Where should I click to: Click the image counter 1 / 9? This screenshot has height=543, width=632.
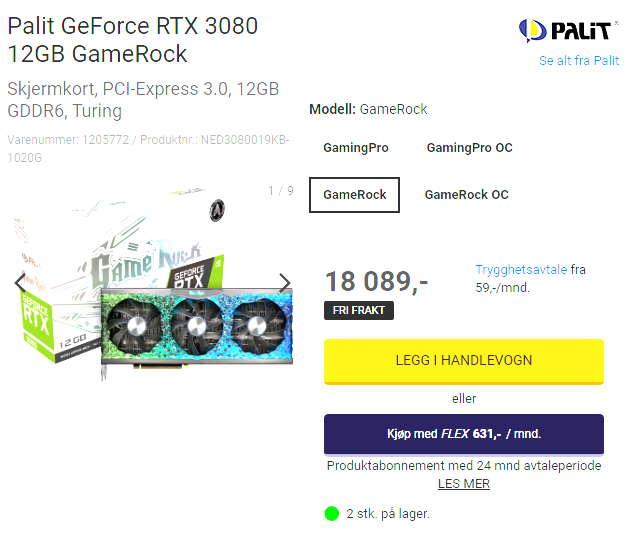[x=281, y=190]
